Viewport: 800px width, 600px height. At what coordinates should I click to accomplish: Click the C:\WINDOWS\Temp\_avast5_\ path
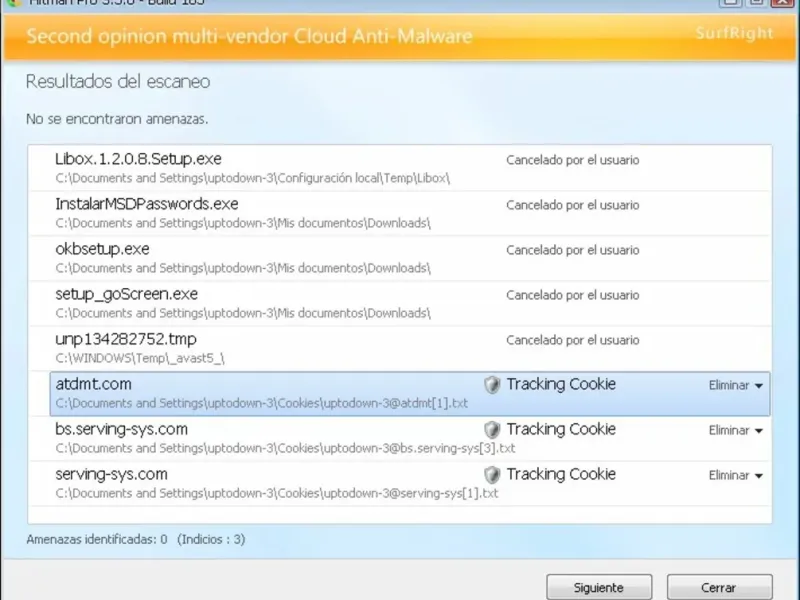click(x=140, y=358)
